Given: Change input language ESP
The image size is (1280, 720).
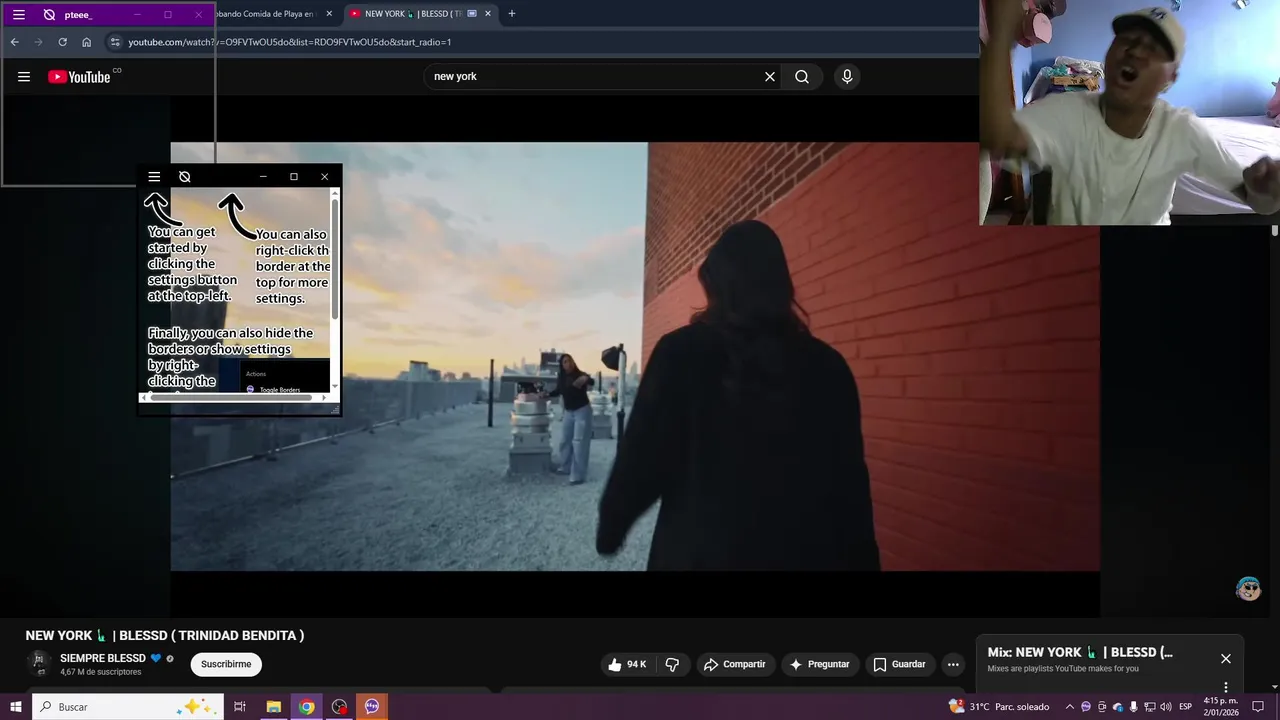Looking at the screenshot, I should tap(1186, 707).
